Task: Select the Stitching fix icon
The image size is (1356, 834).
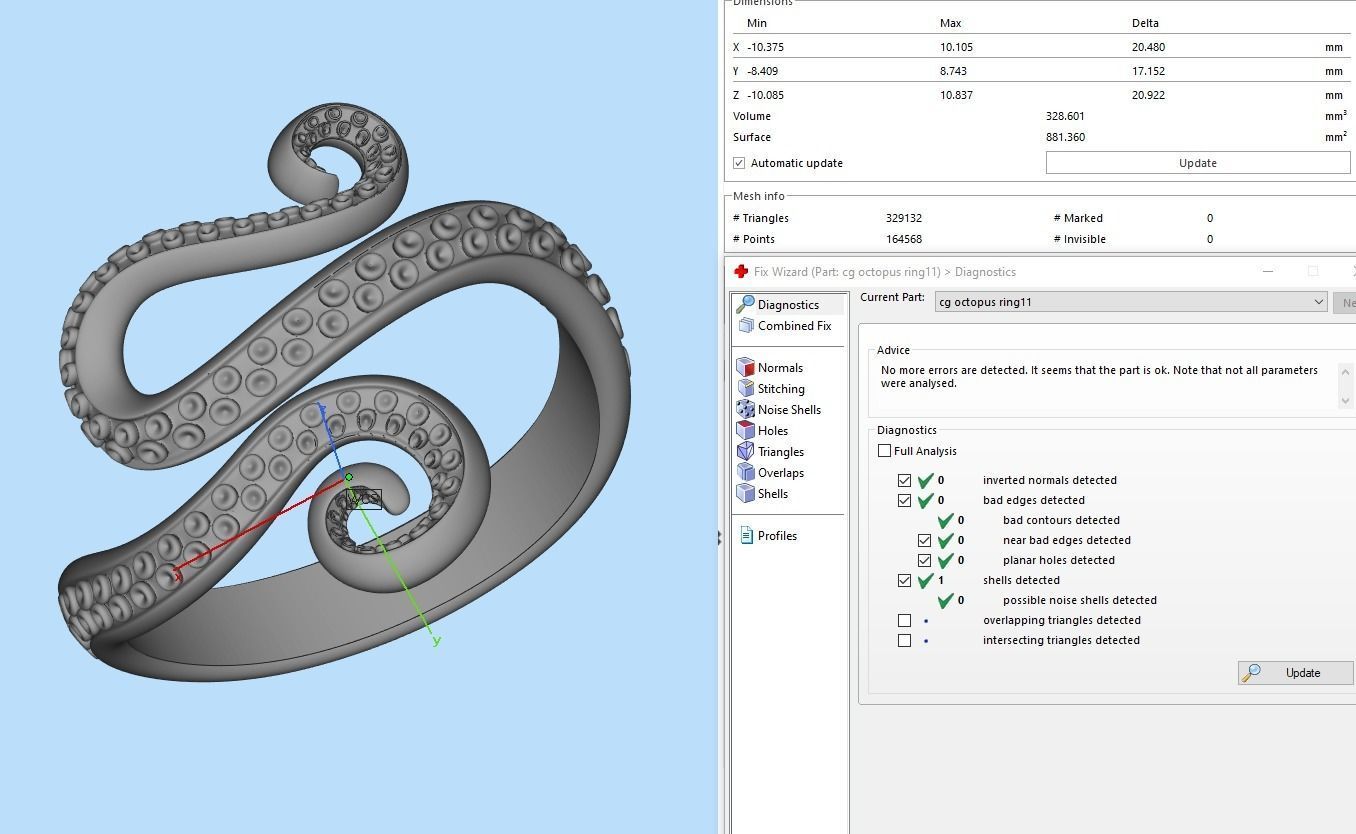Action: pos(745,389)
